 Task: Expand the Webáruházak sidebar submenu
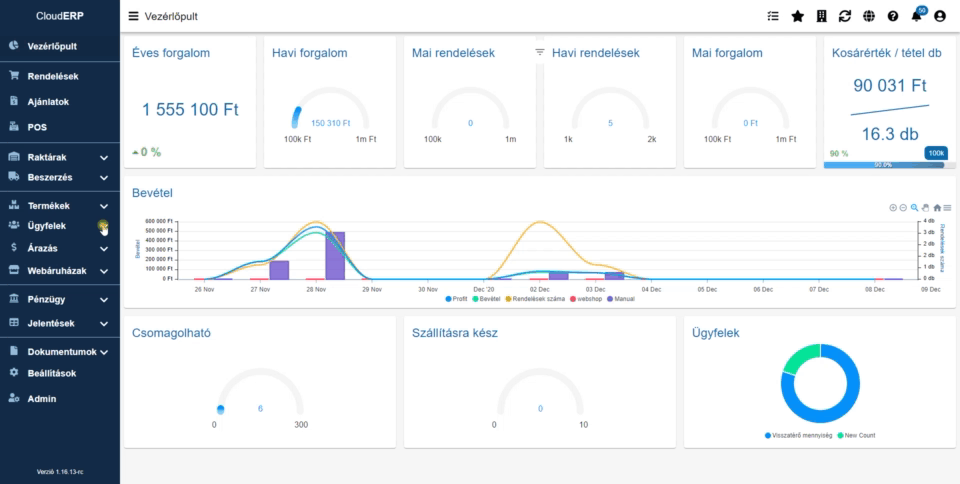pyautogui.click(x=103, y=270)
